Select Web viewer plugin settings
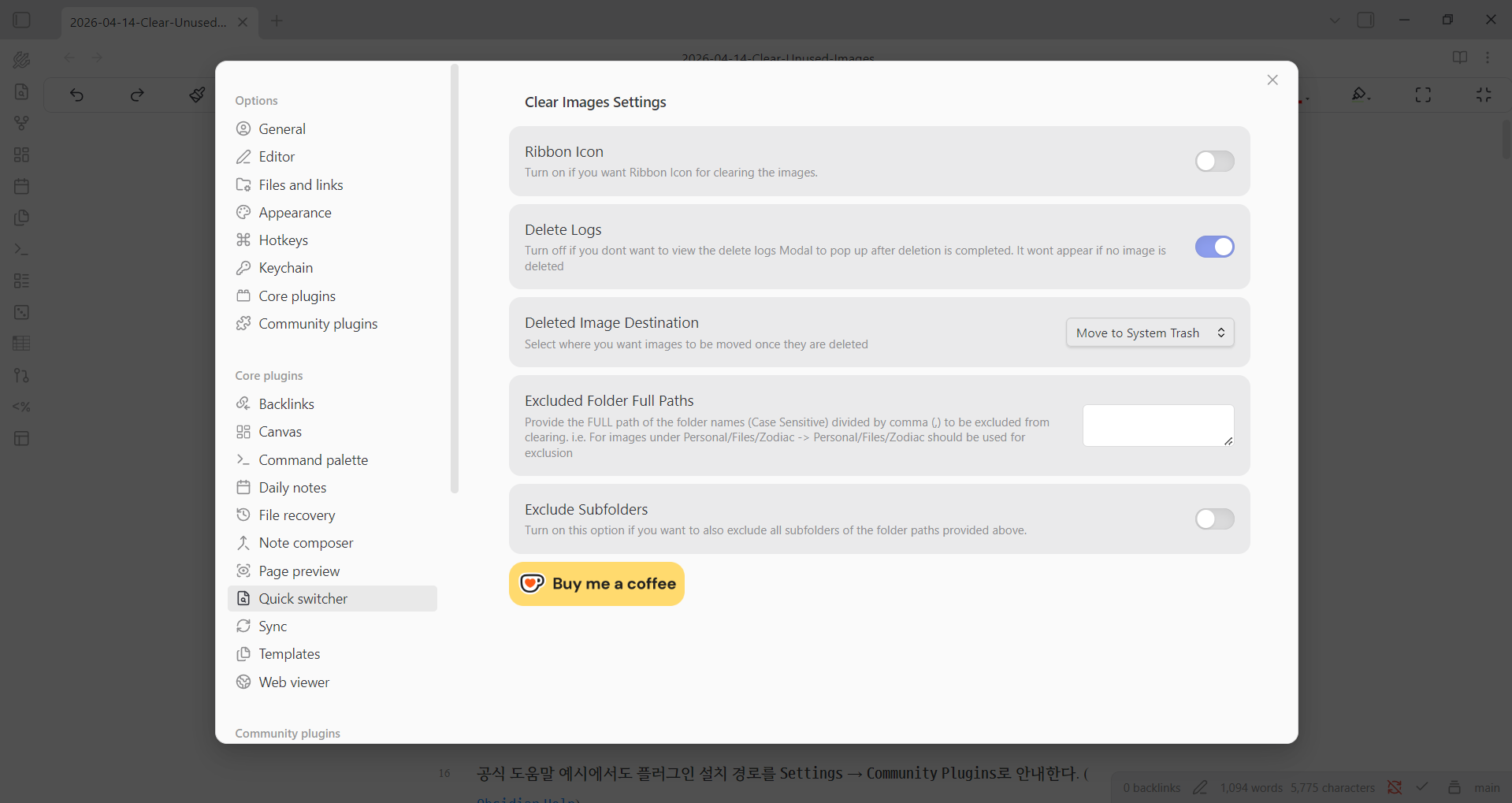Image resolution: width=1512 pixels, height=803 pixels. point(332,682)
